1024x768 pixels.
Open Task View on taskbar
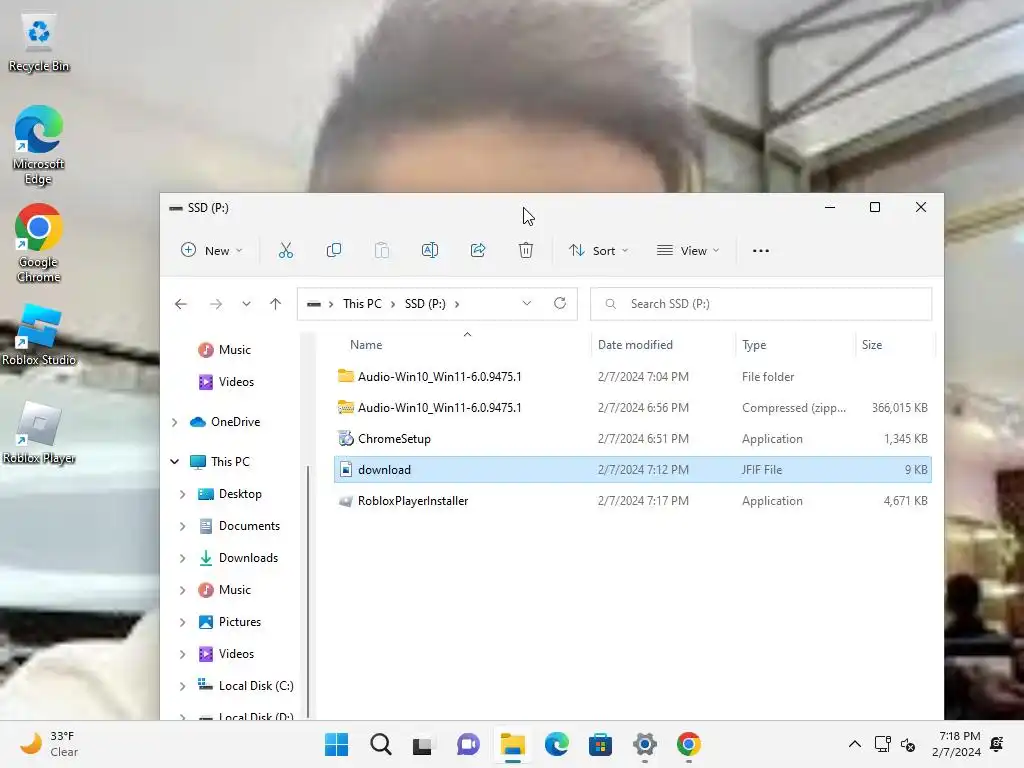pos(423,744)
